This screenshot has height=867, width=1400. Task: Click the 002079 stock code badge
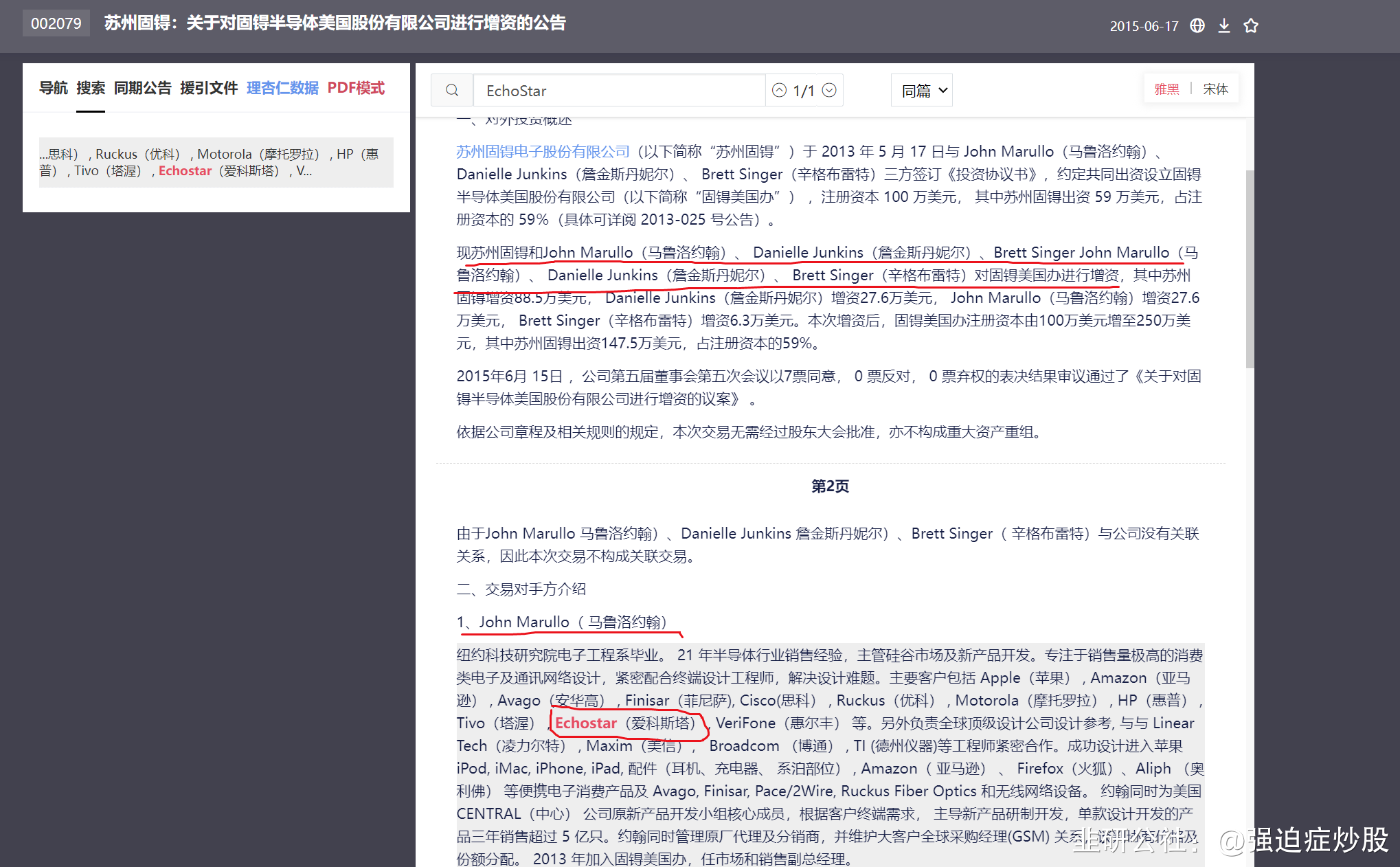click(x=56, y=23)
